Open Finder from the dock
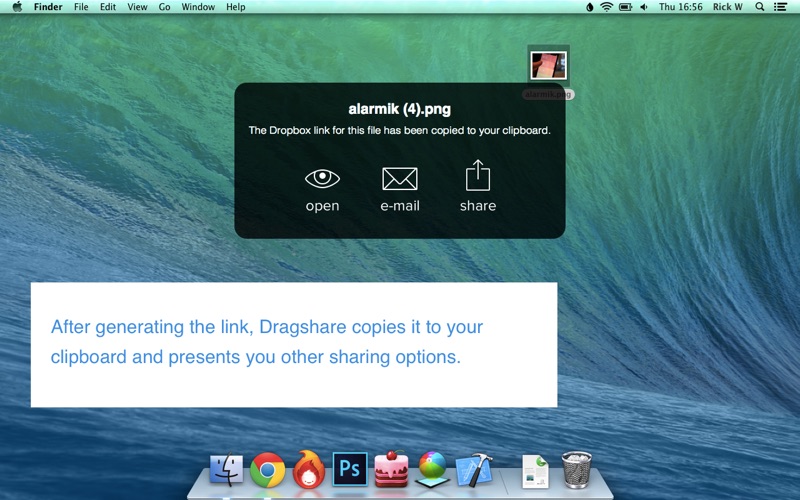Screen dimensions: 800x500 pos(227,469)
